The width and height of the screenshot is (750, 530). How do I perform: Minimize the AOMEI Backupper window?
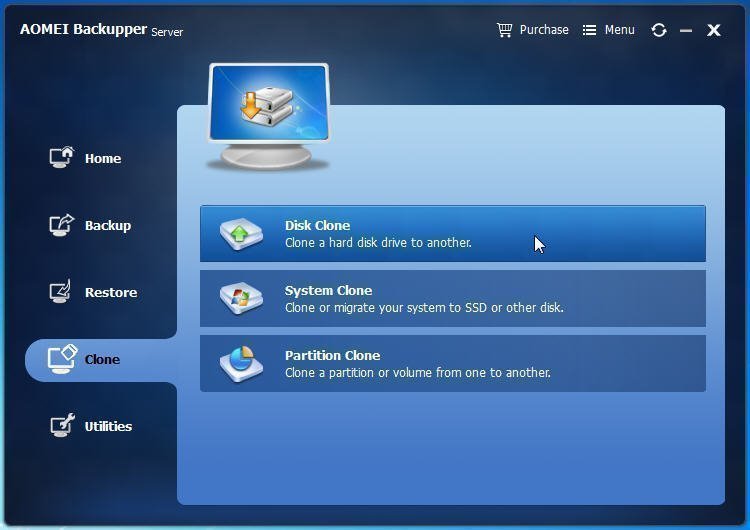(686, 31)
